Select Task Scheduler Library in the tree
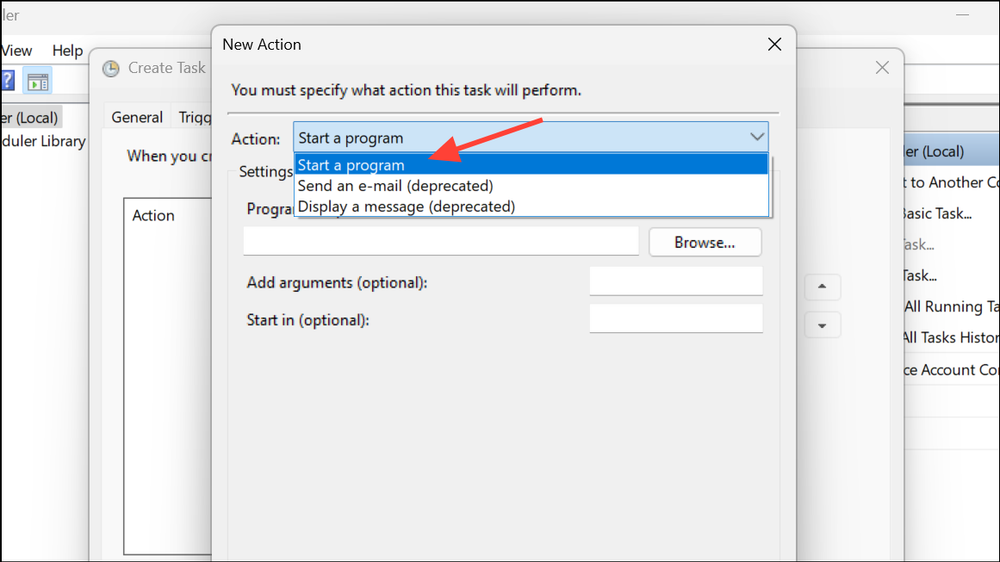This screenshot has width=1000, height=562. point(45,141)
